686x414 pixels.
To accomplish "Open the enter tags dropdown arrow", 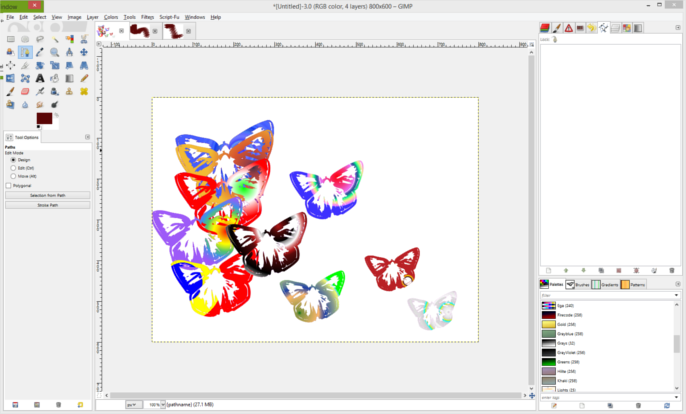I will (x=676, y=397).
